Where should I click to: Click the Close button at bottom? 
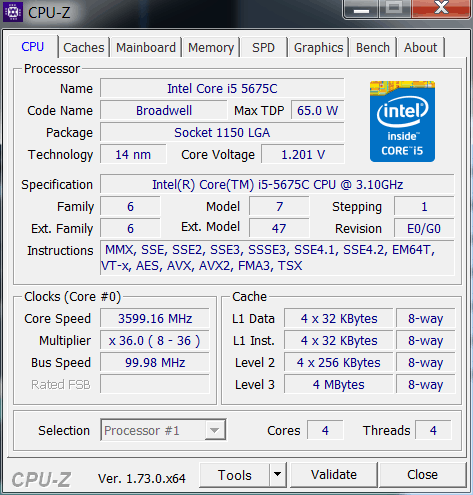point(422,475)
